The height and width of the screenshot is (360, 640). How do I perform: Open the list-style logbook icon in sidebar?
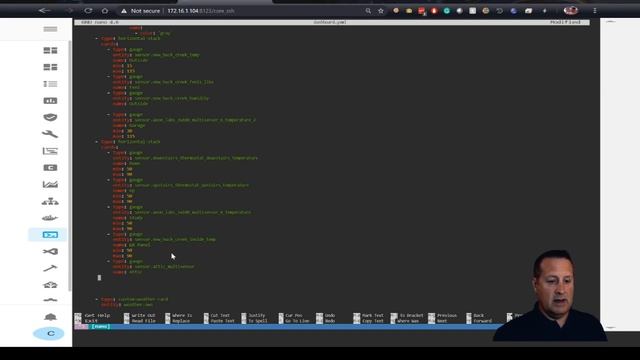click(x=50, y=84)
